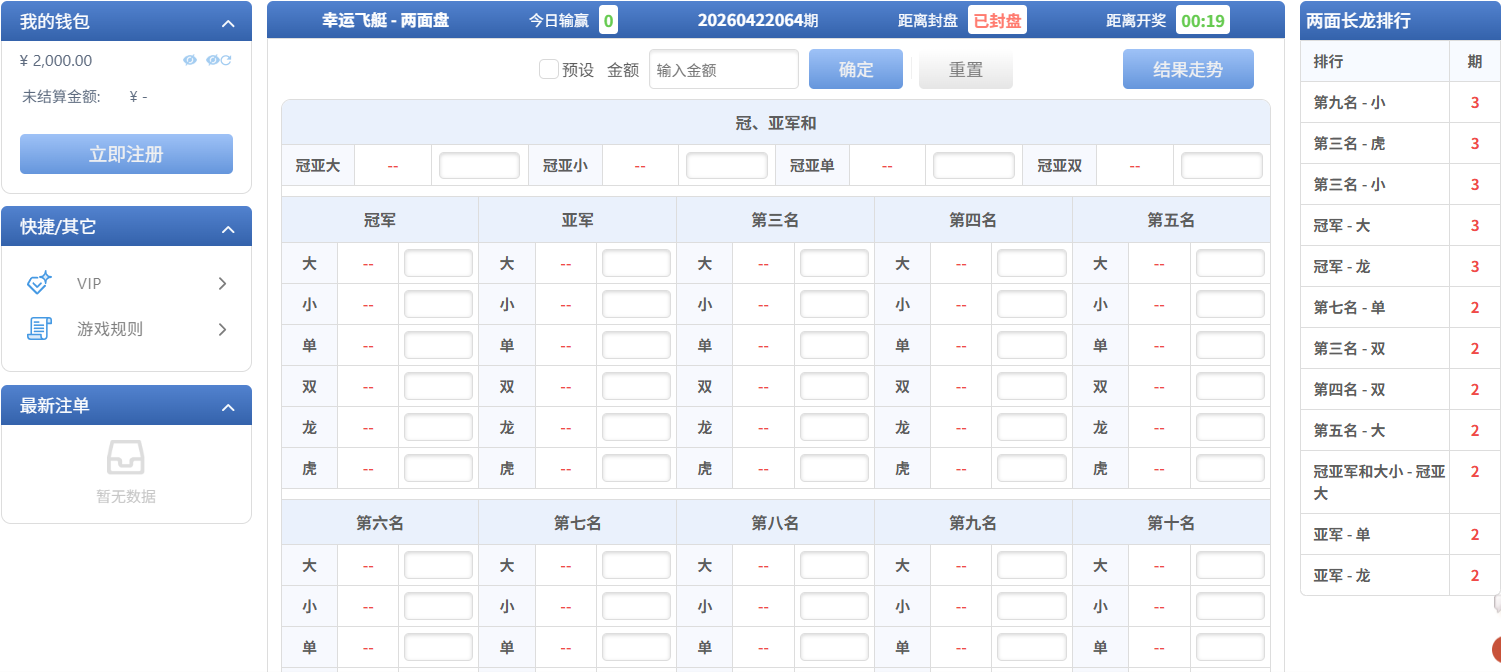Focus the 输入金额 amount field
1501x672 pixels.
[723, 70]
